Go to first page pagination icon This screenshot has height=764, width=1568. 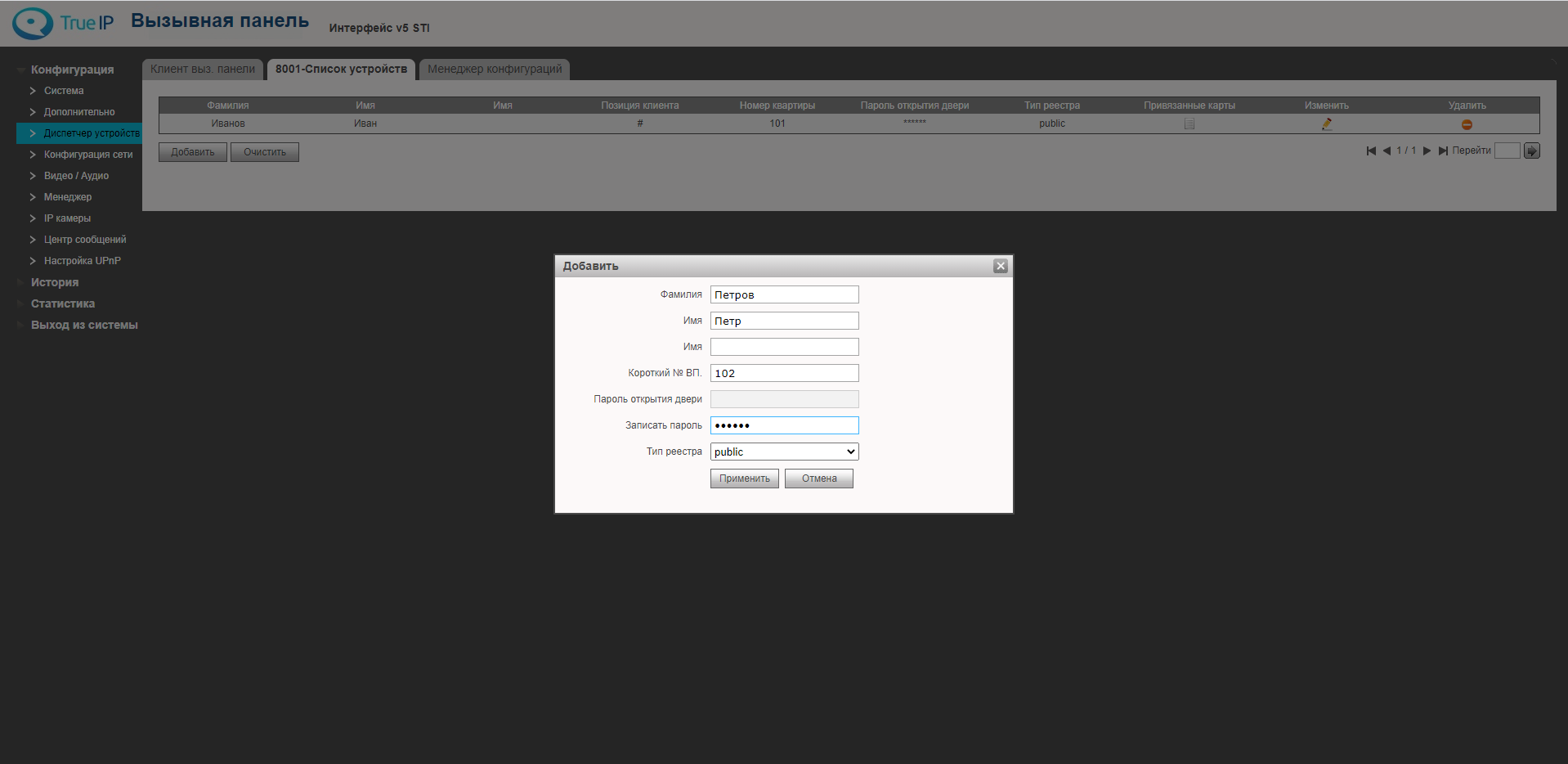(1371, 151)
